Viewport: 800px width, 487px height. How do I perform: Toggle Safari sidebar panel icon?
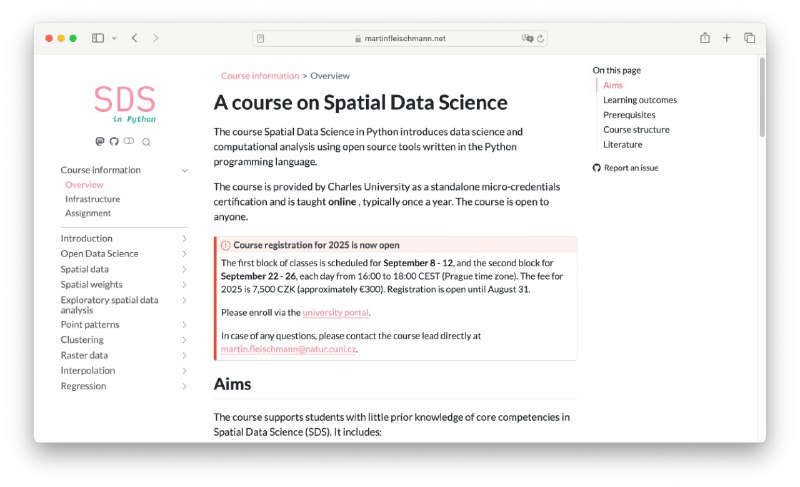tap(98, 38)
